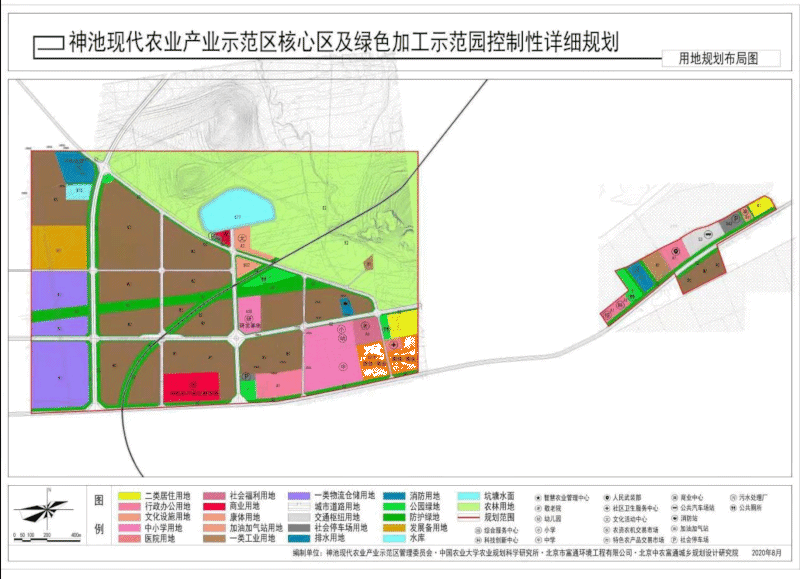Click the 智慧农业管理中心 legend symbol
Viewport: 810px width, 579px height.
(538, 497)
